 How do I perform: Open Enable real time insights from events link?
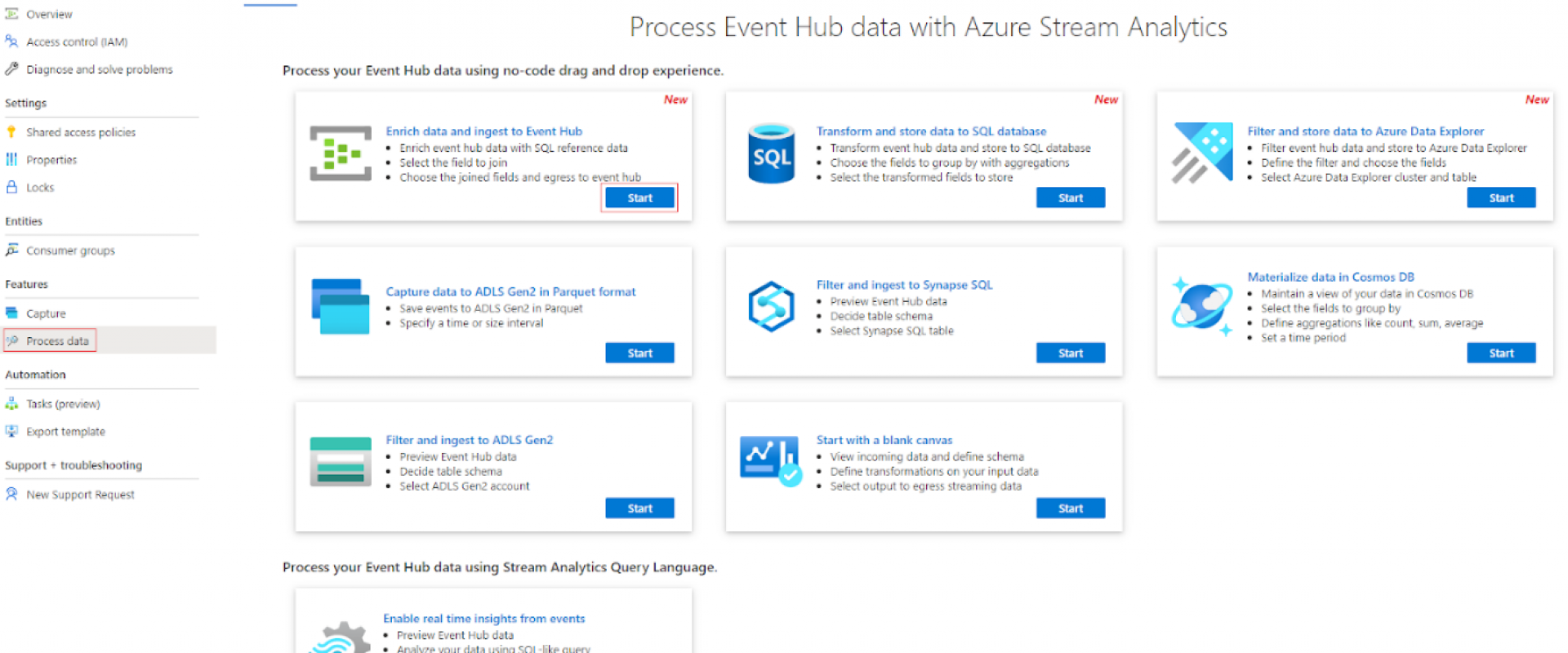pyautogui.click(x=483, y=619)
